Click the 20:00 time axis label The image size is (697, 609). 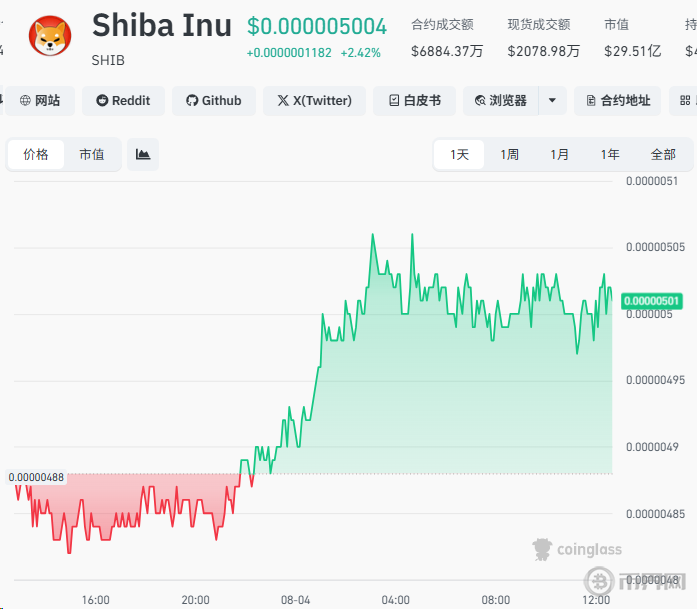196,600
